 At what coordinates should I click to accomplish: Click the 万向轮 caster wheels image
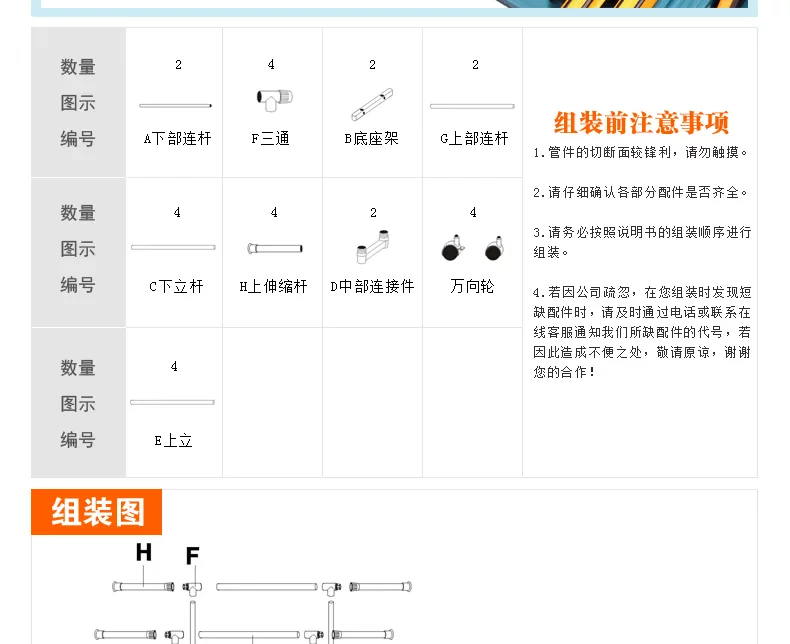tap(472, 247)
